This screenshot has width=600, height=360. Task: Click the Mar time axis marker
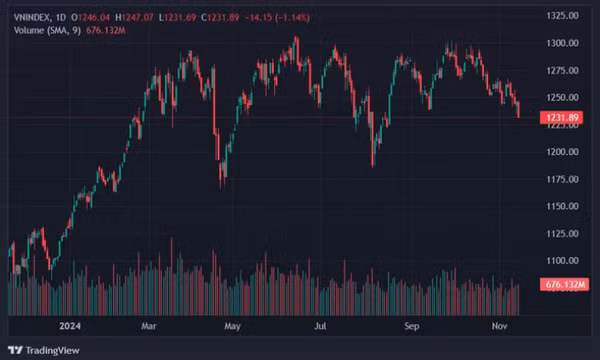(149, 326)
